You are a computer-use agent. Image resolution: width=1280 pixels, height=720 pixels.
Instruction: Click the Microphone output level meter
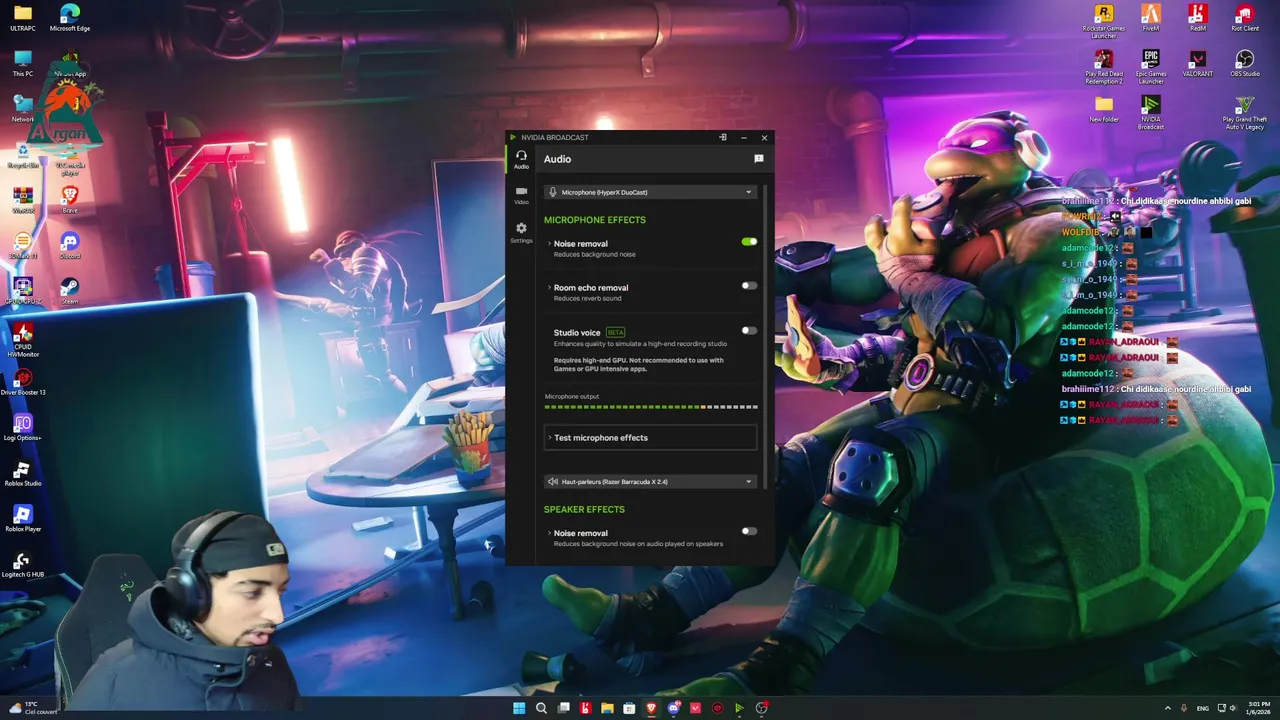pyautogui.click(x=651, y=407)
